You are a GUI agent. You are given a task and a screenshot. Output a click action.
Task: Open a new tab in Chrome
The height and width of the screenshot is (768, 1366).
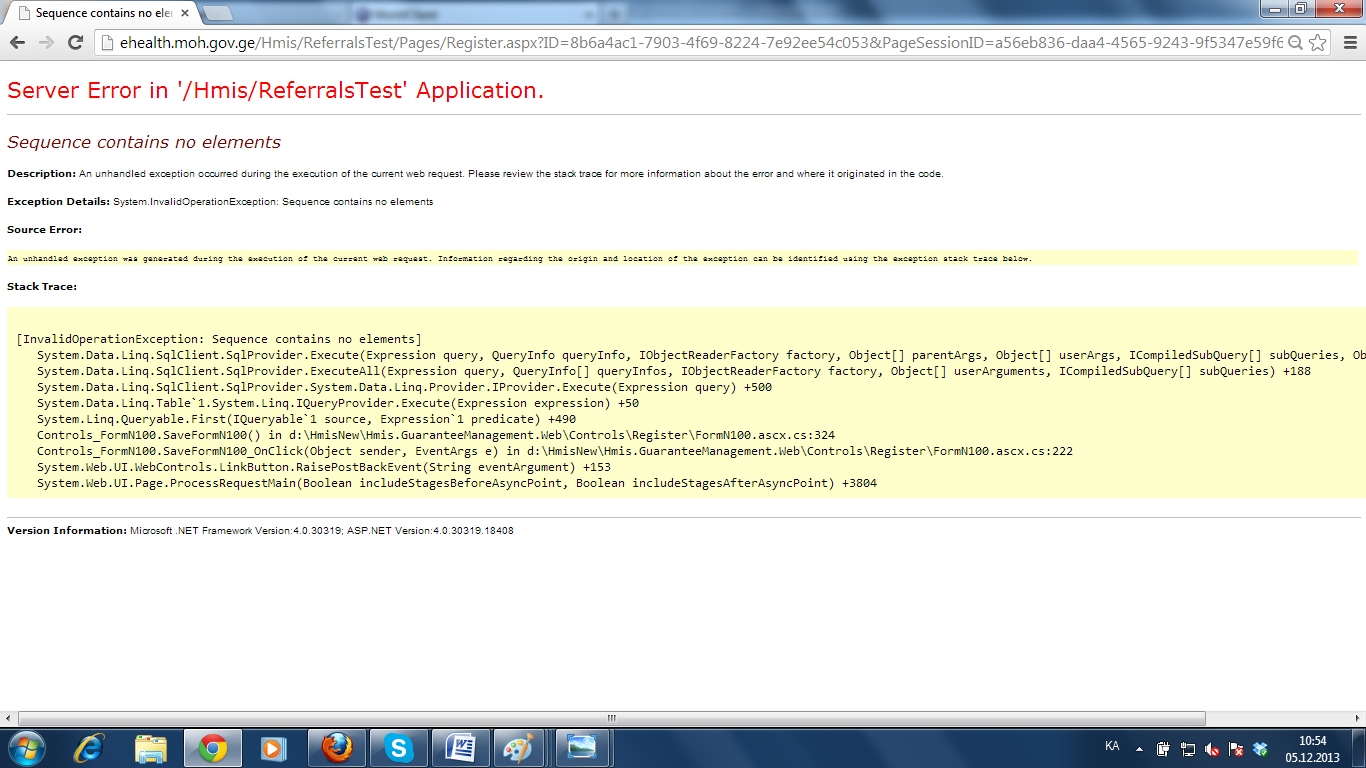point(218,13)
